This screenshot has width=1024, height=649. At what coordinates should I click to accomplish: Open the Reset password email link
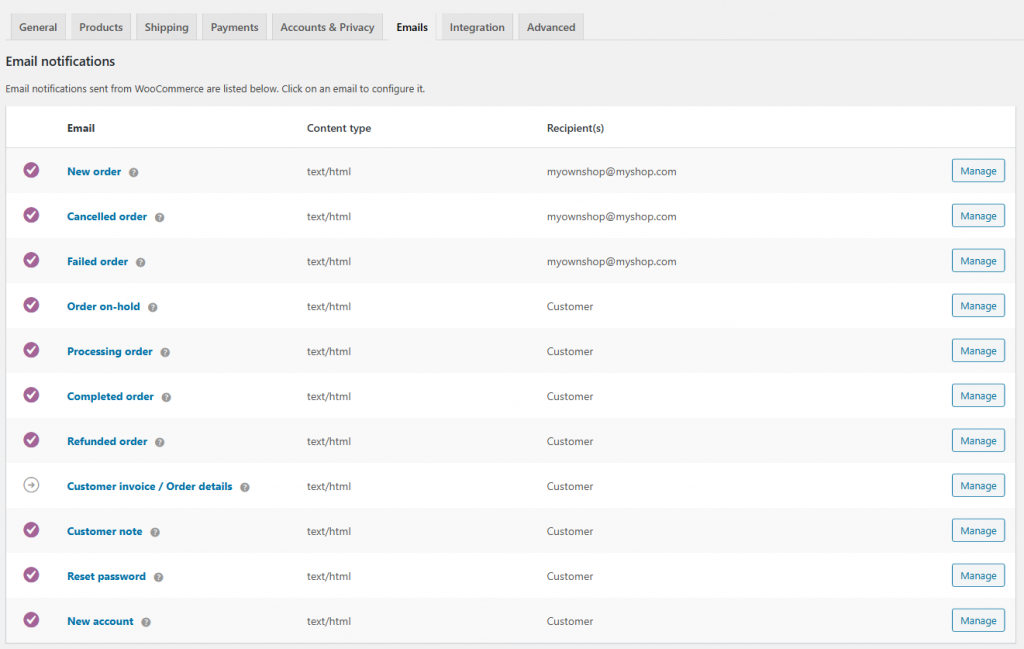pos(106,577)
